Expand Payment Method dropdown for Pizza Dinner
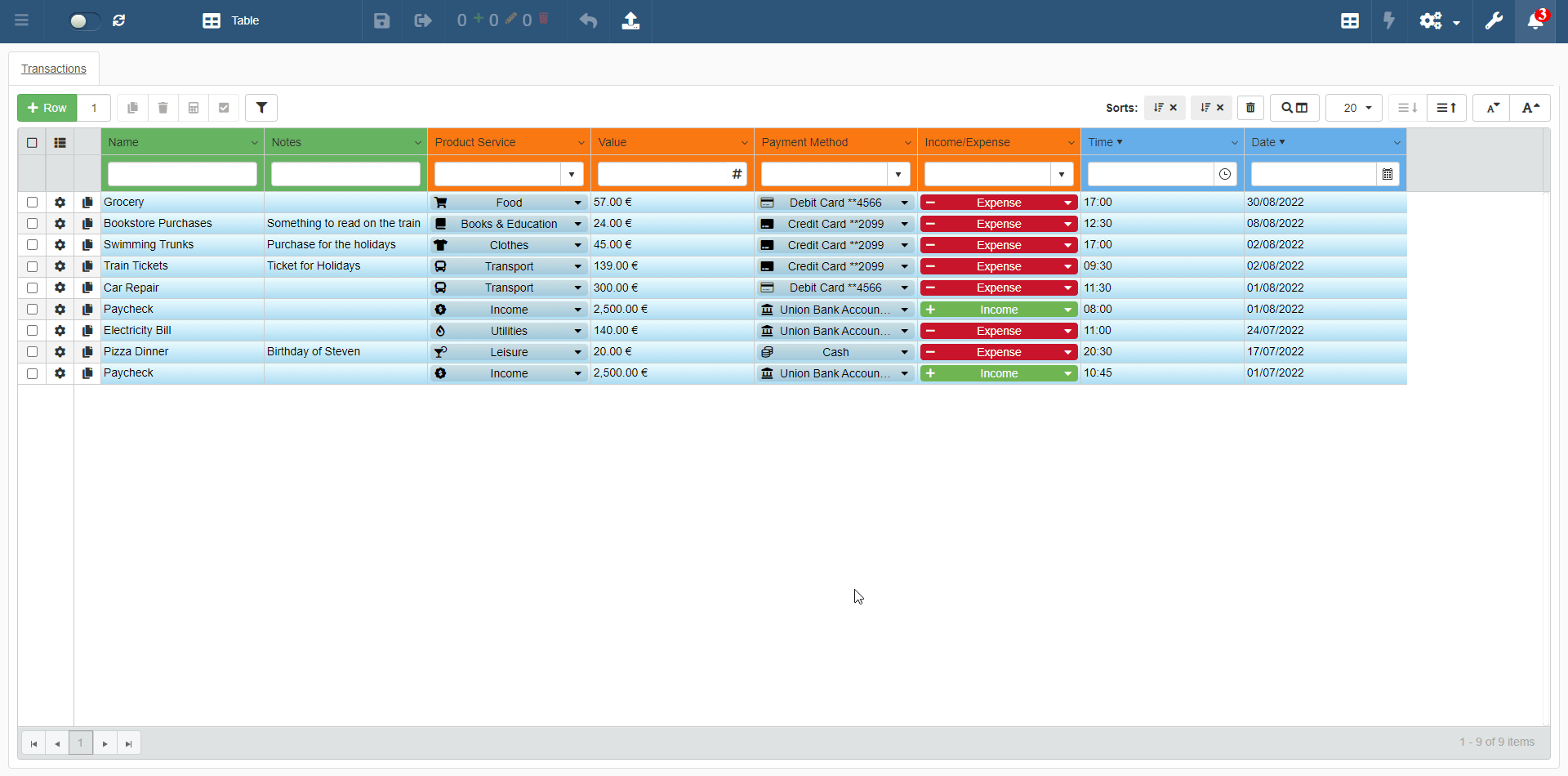 click(x=904, y=352)
